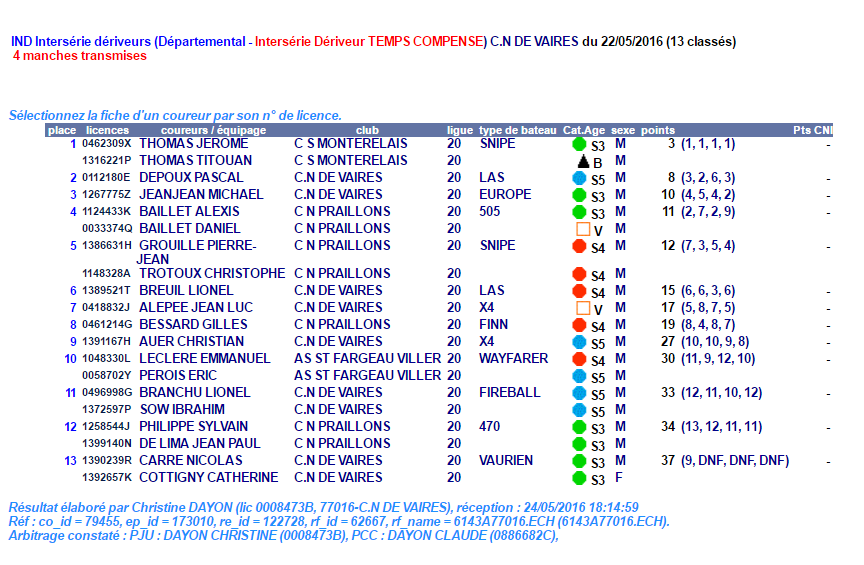Click red S4 dot for GROUILLE PIERRE-JEAN
Viewport: 864px width, 565px height.
[579, 246]
